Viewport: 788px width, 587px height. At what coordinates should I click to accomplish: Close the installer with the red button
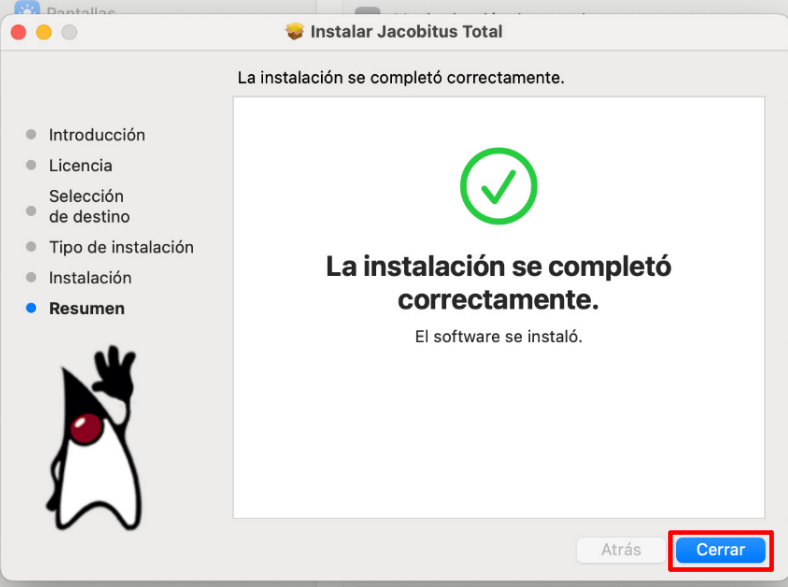[18, 32]
